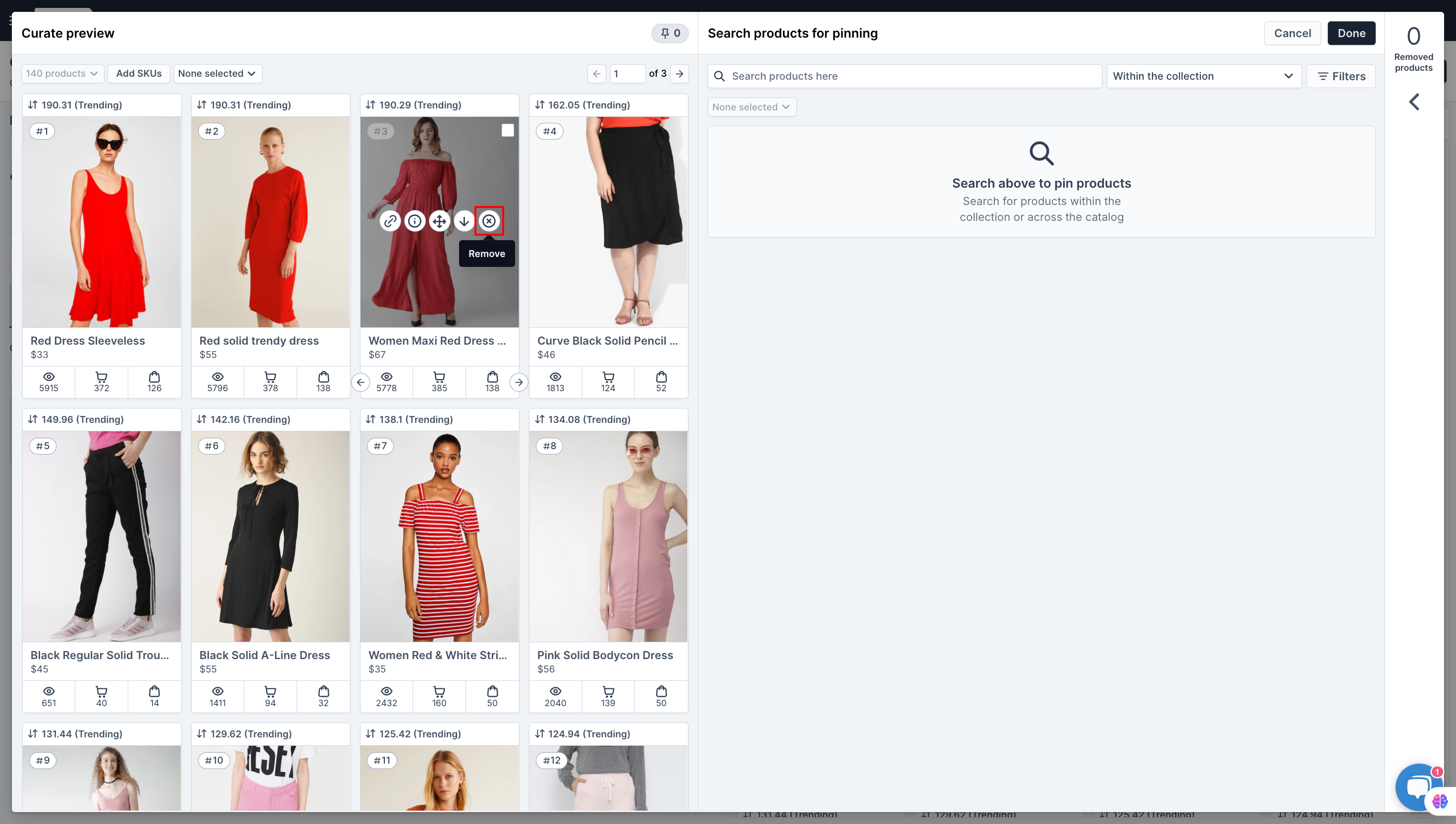Click the move icon on product #3
The height and width of the screenshot is (824, 1456).
[440, 221]
